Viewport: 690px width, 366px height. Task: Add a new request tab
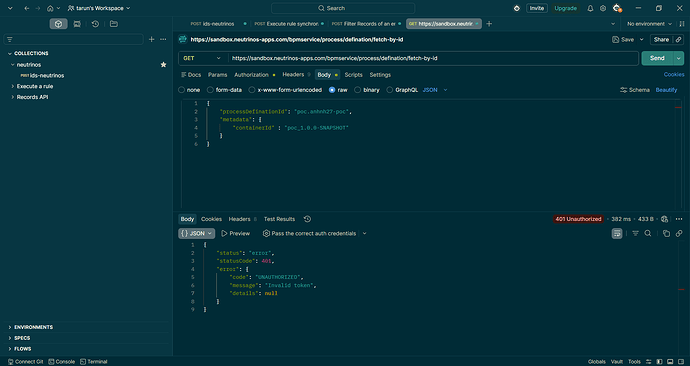point(489,24)
